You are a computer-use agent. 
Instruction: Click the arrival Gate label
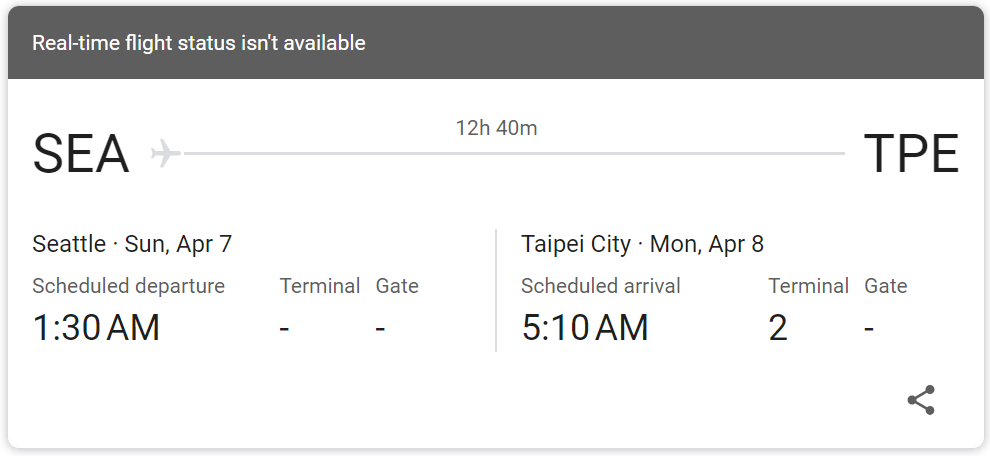[885, 286]
